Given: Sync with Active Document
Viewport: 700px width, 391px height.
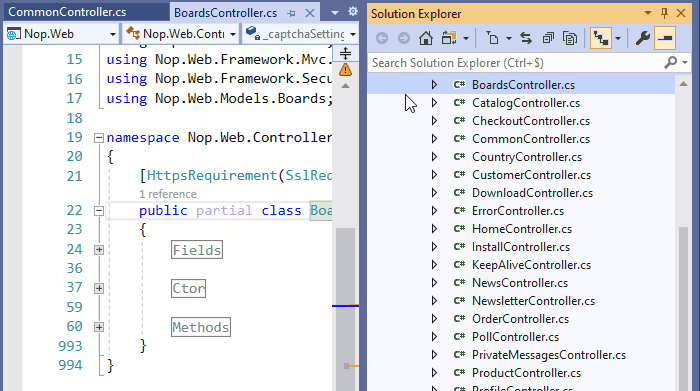Looking at the screenshot, I should (526, 38).
